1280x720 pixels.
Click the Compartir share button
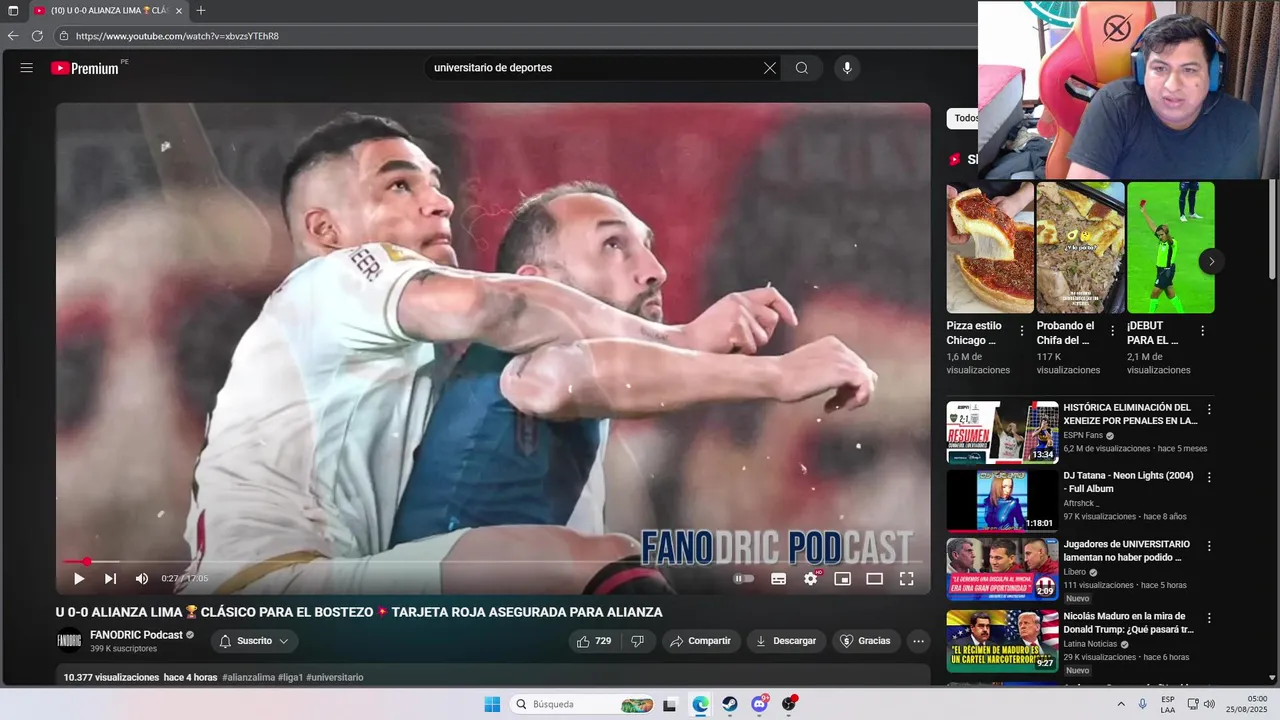point(700,641)
